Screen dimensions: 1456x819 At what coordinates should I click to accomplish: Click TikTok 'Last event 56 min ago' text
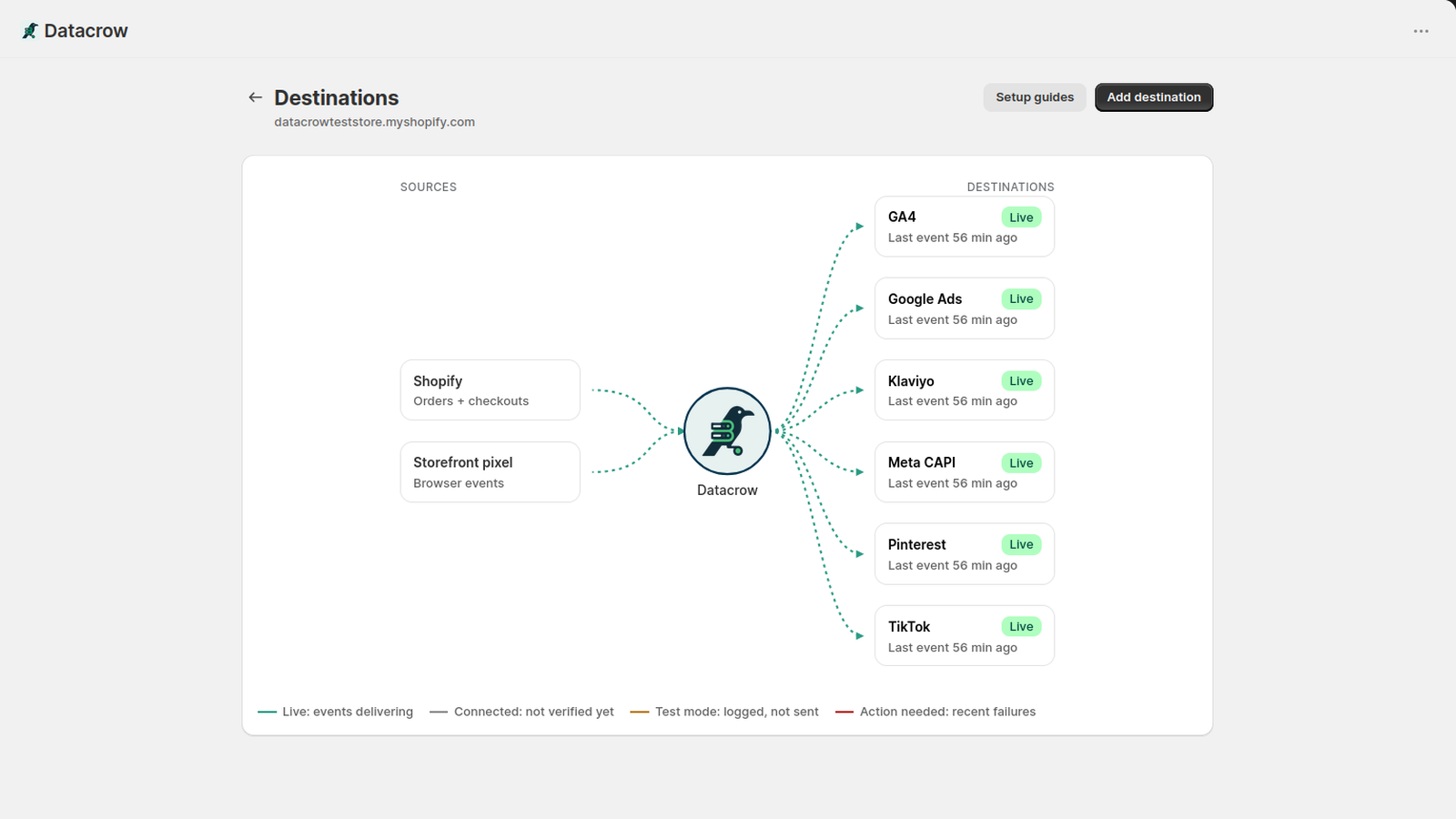point(953,648)
